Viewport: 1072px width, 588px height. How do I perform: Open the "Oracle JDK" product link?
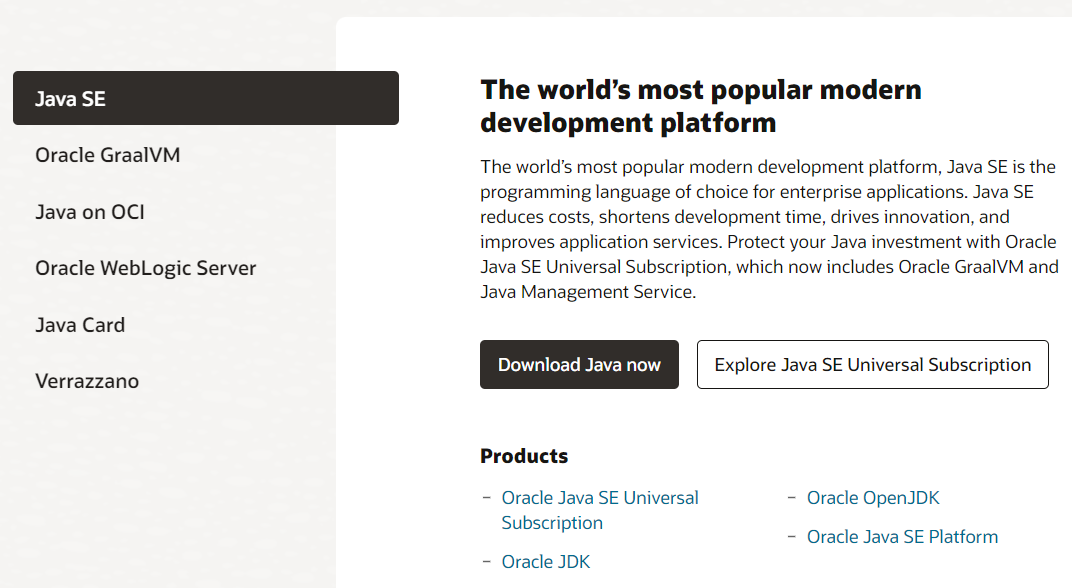point(546,561)
